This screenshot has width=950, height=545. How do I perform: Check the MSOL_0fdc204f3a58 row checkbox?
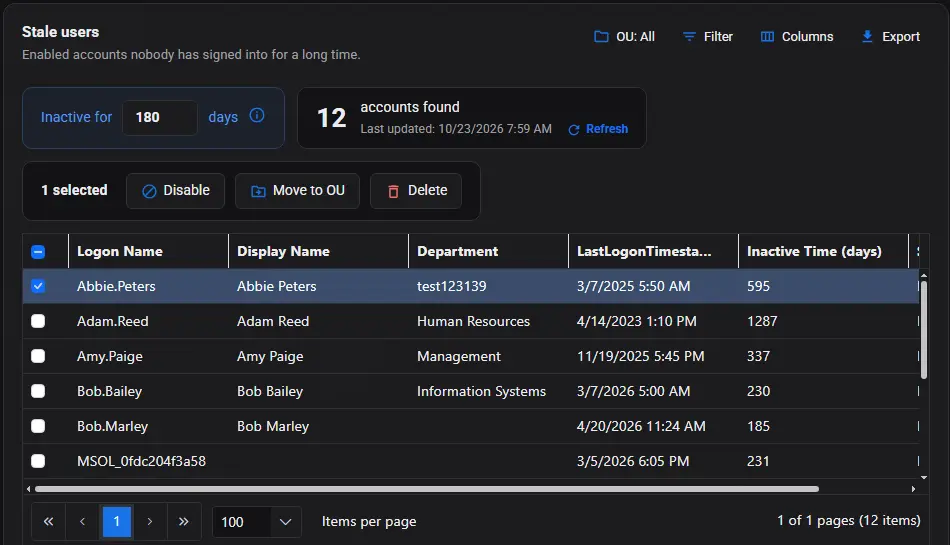pos(38,461)
